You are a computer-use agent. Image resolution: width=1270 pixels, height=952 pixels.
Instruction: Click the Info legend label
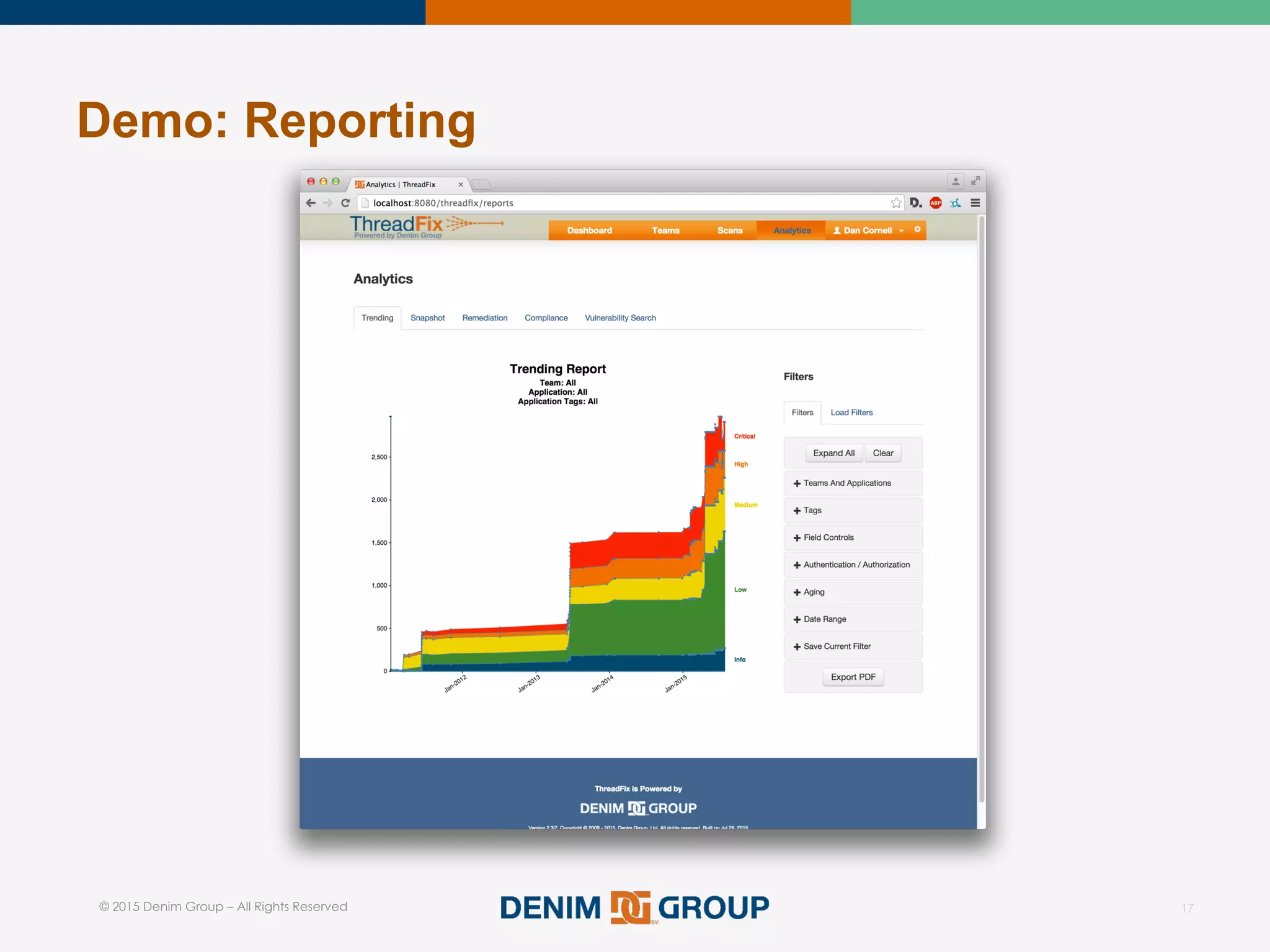click(x=740, y=659)
